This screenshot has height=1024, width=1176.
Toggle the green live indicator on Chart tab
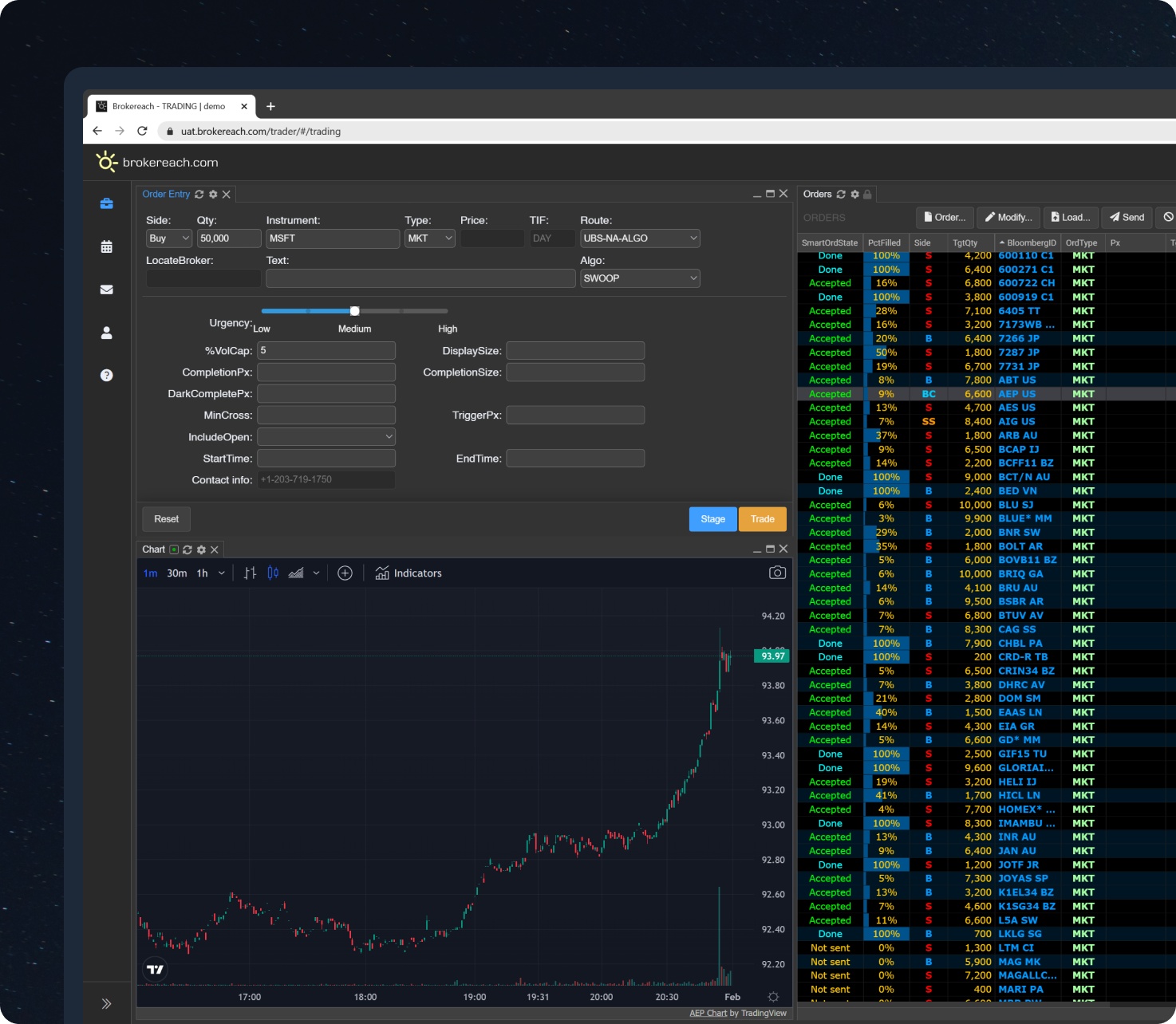click(x=174, y=550)
